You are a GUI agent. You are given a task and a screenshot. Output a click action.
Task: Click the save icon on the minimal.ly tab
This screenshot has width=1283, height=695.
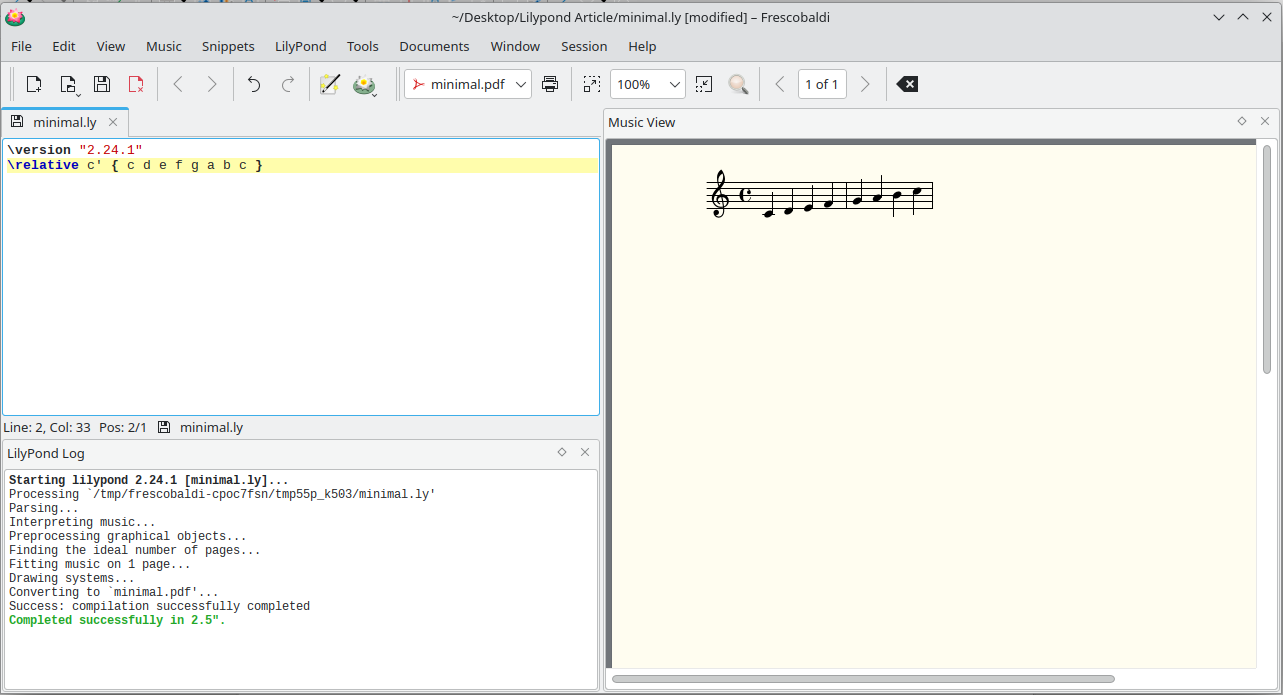click(x=17, y=122)
